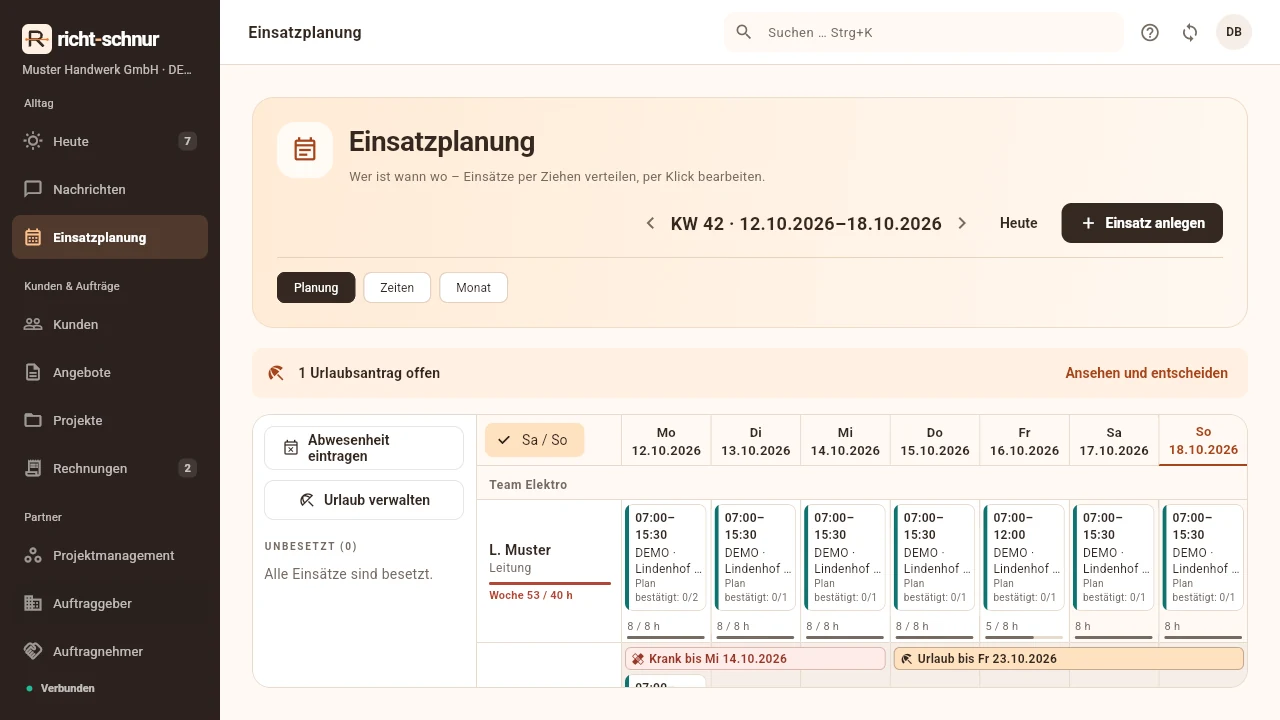Click Abwesenheit eintragen
The image size is (1280, 720).
pos(364,448)
